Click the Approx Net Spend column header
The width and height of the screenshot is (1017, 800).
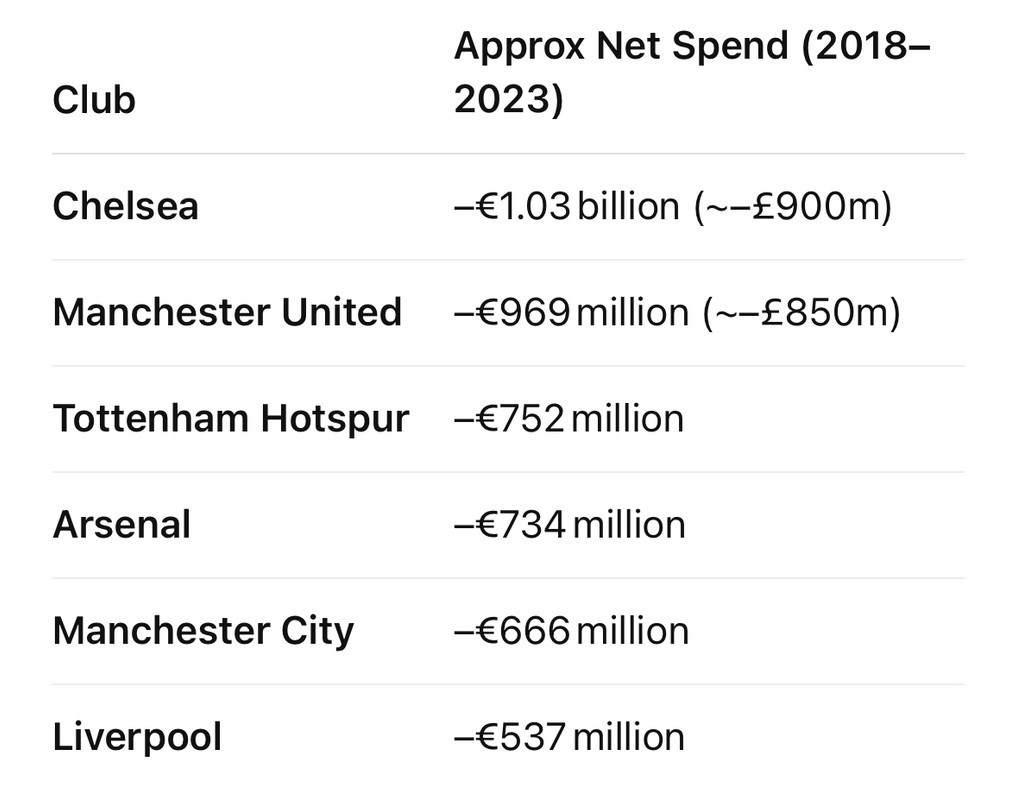click(692, 73)
